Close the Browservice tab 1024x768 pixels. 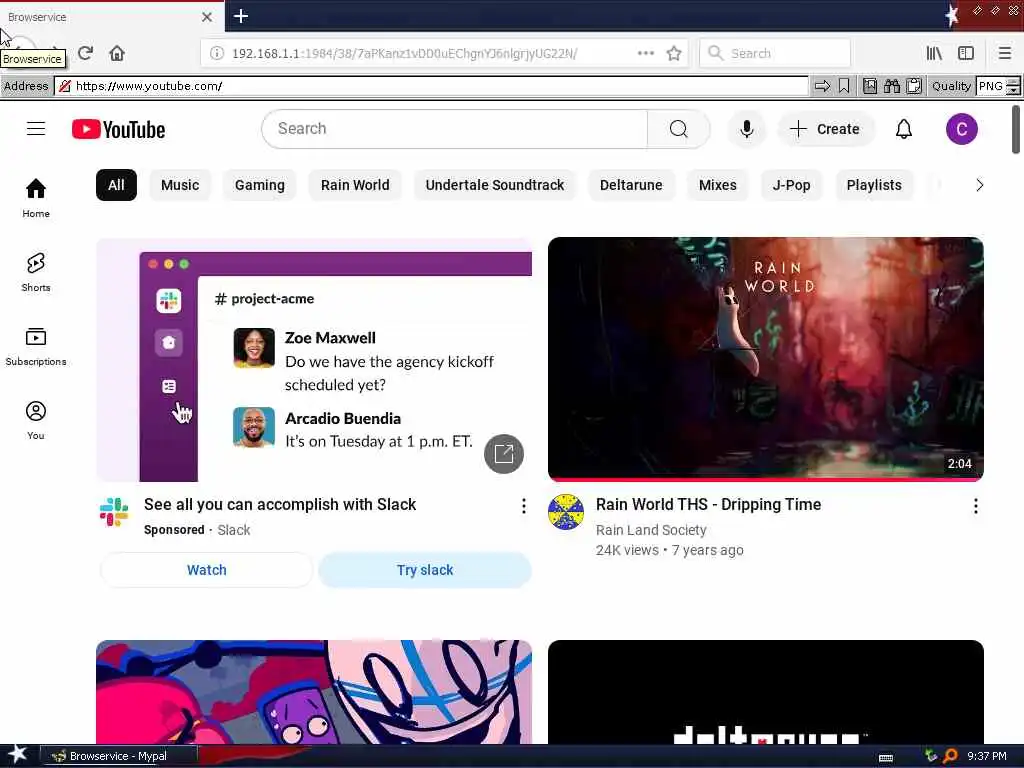(207, 17)
